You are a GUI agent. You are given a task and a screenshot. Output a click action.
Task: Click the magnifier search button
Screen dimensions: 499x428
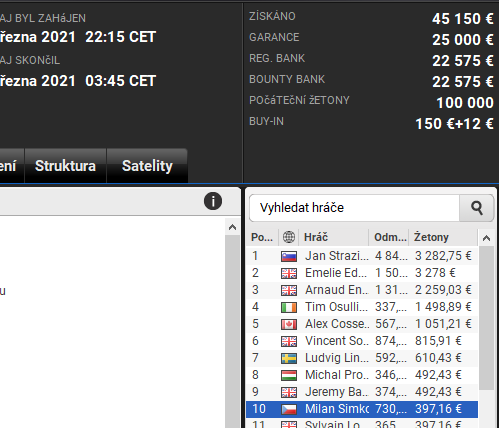coord(477,208)
